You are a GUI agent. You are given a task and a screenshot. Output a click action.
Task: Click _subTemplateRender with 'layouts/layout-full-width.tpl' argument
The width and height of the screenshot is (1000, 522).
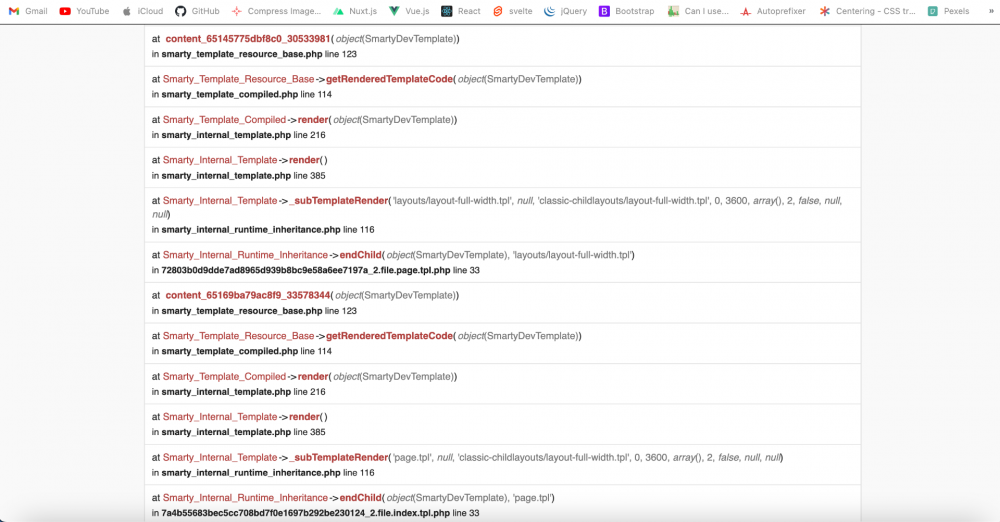[338, 200]
